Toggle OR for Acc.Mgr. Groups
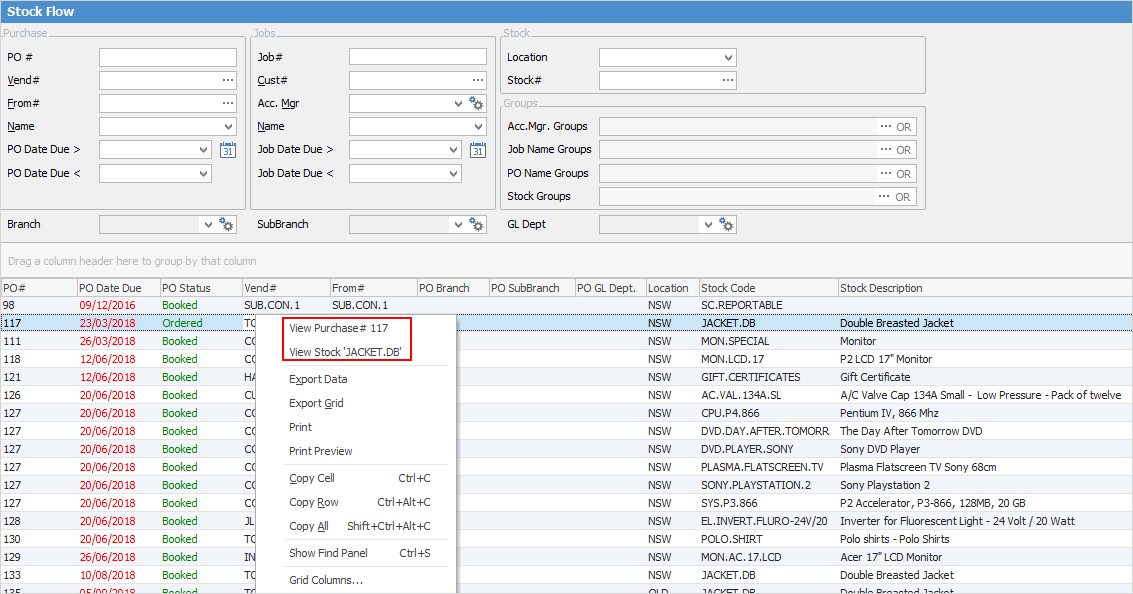Viewport: 1133px width, 594px height. (903, 127)
